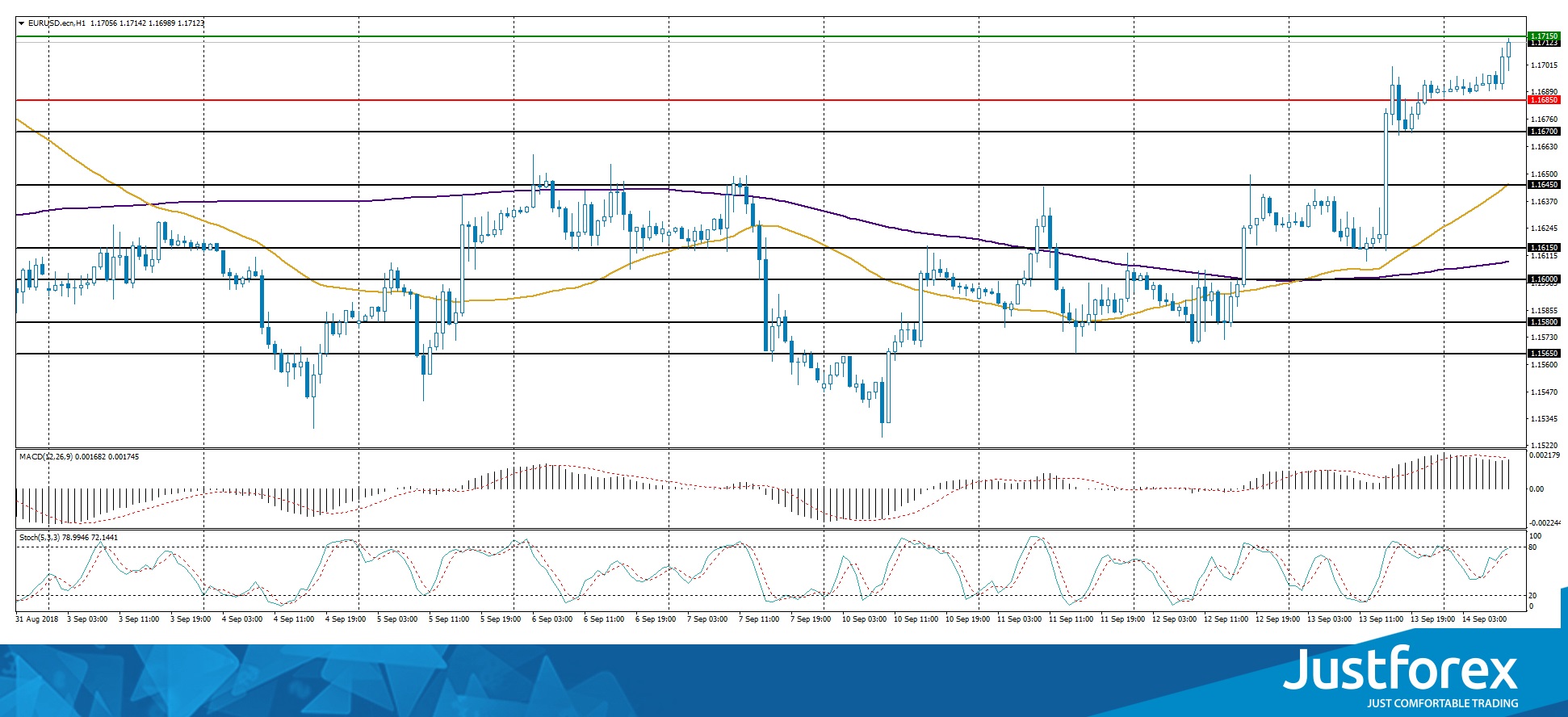The width and height of the screenshot is (1568, 717).
Task: Select the 1.15800 horizontal level label
Action: click(x=1544, y=322)
